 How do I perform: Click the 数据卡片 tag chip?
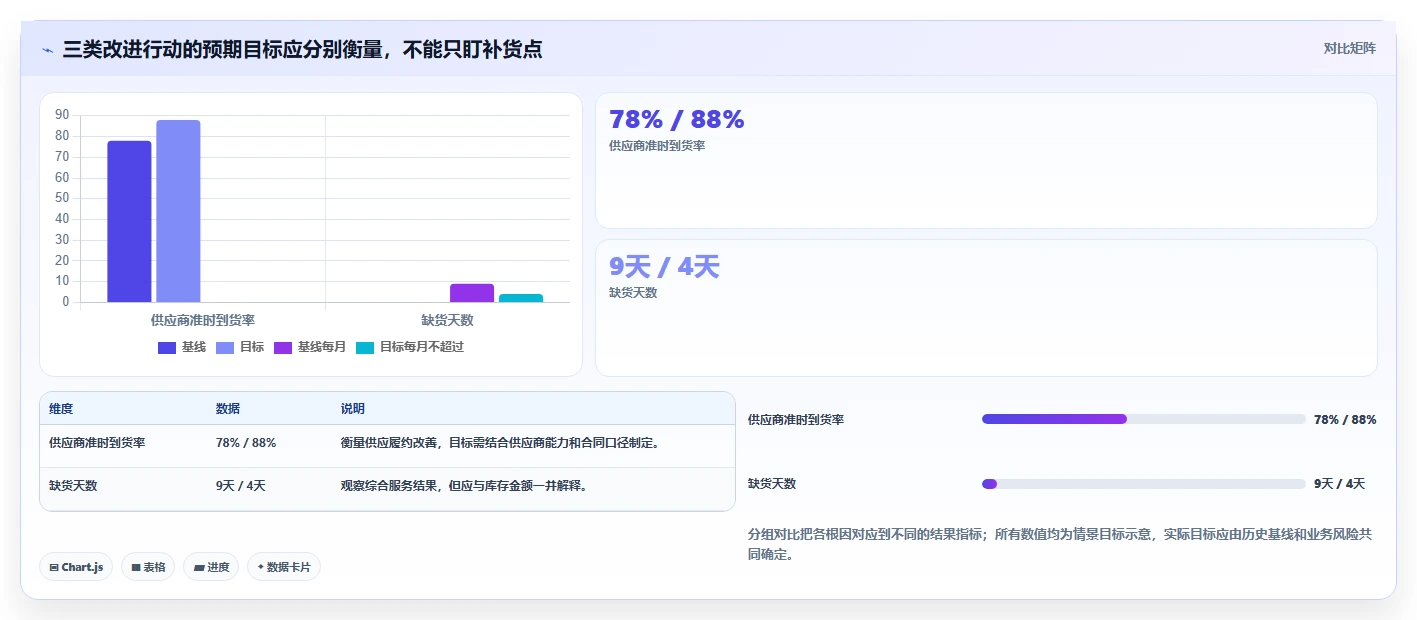pyautogui.click(x=284, y=567)
